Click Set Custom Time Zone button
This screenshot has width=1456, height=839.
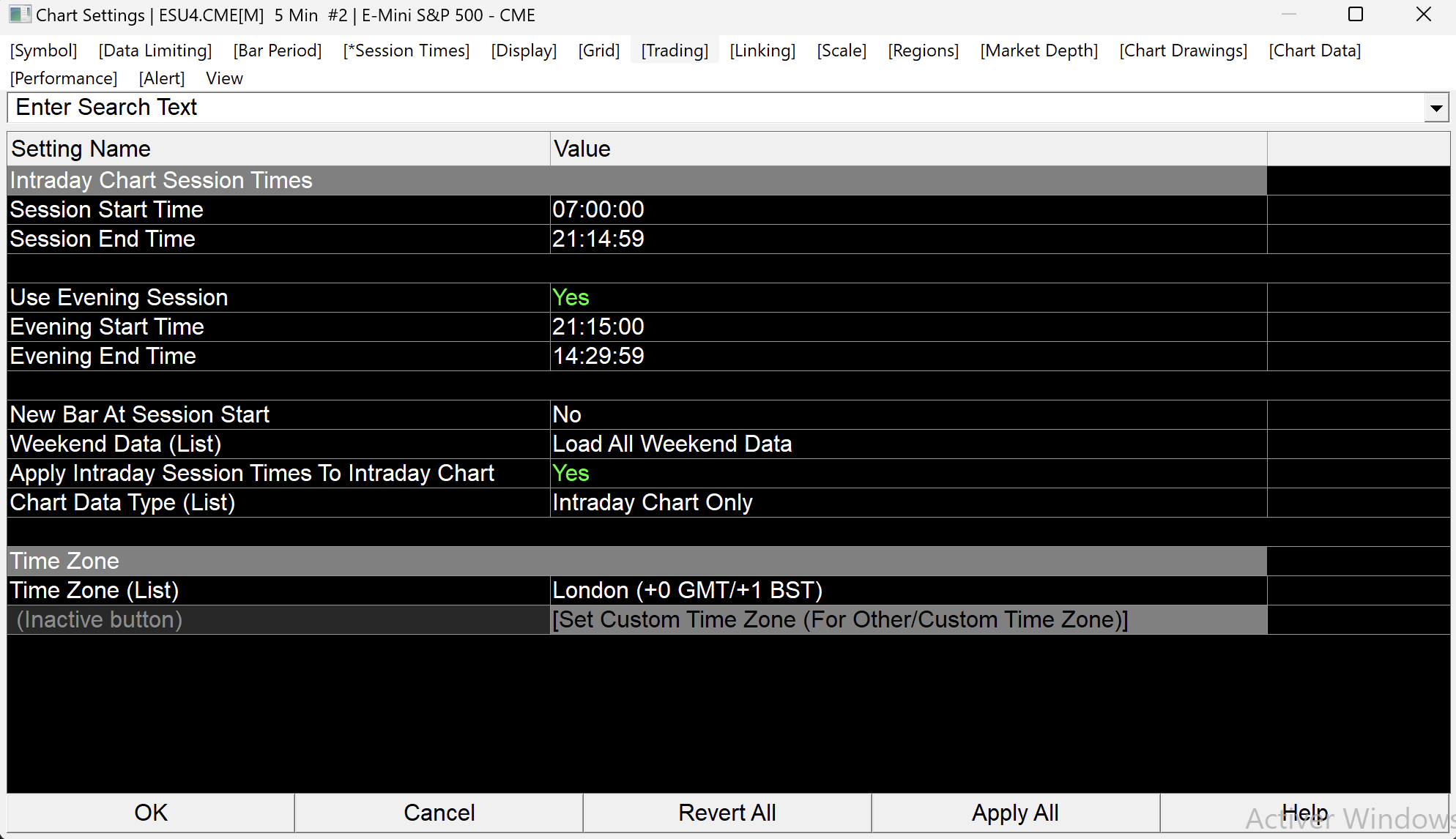click(839, 619)
